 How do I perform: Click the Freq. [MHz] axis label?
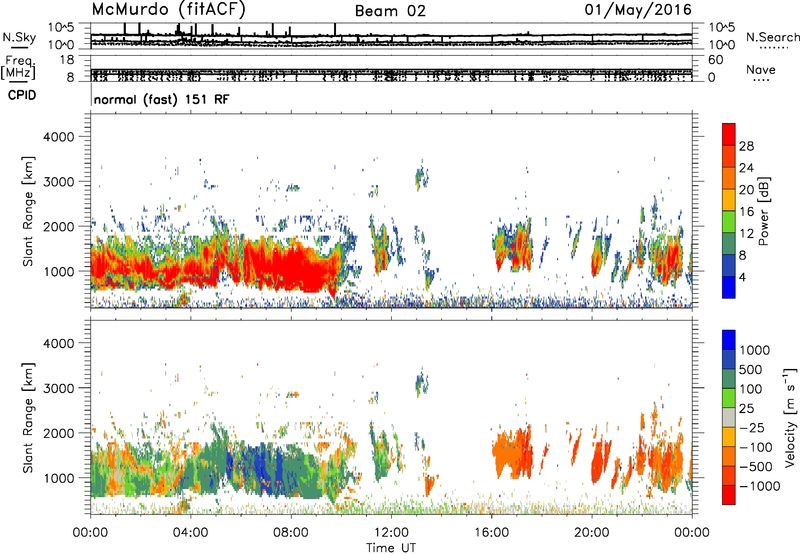[19, 67]
